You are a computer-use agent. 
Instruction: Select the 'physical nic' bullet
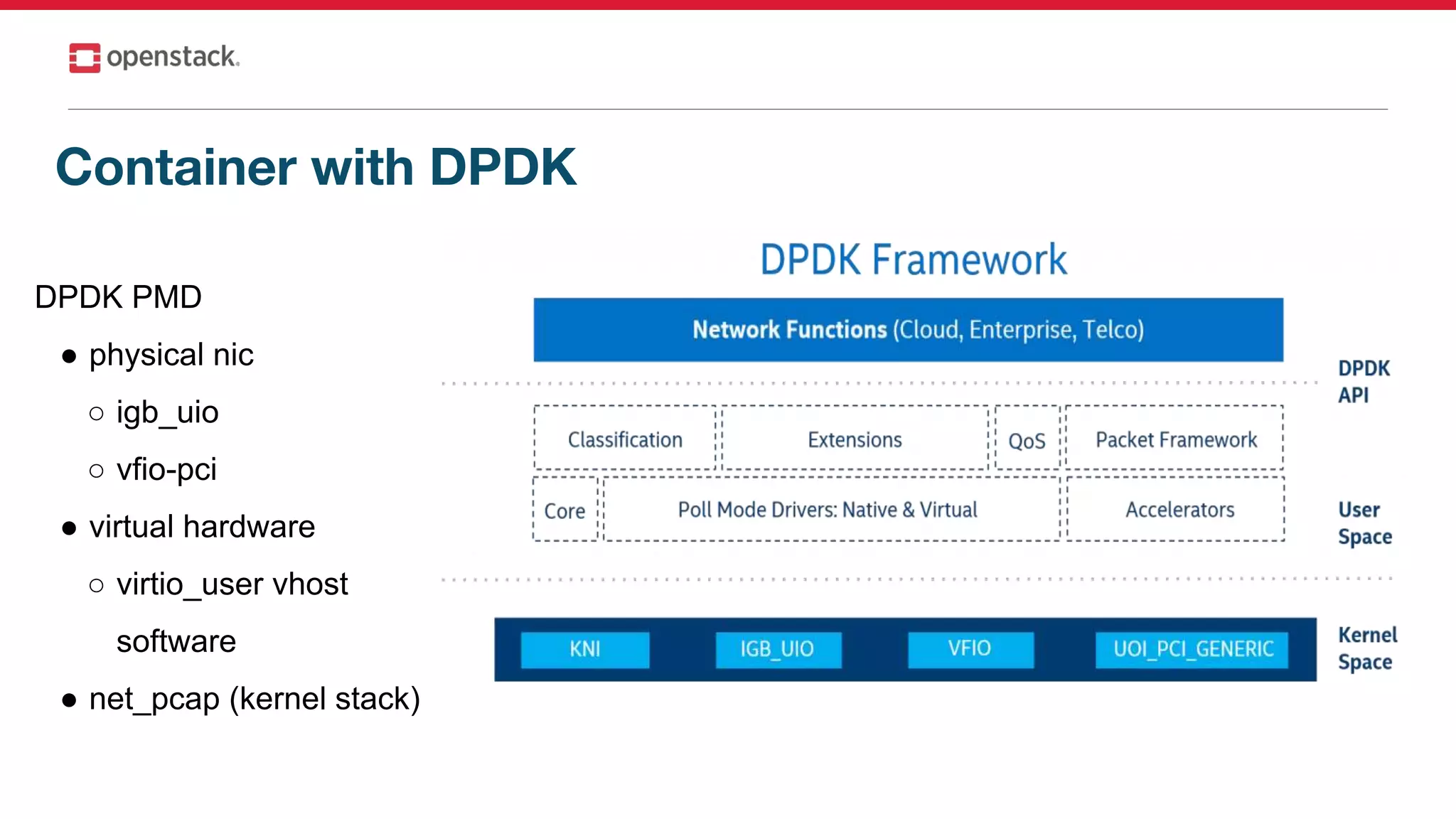pos(171,355)
